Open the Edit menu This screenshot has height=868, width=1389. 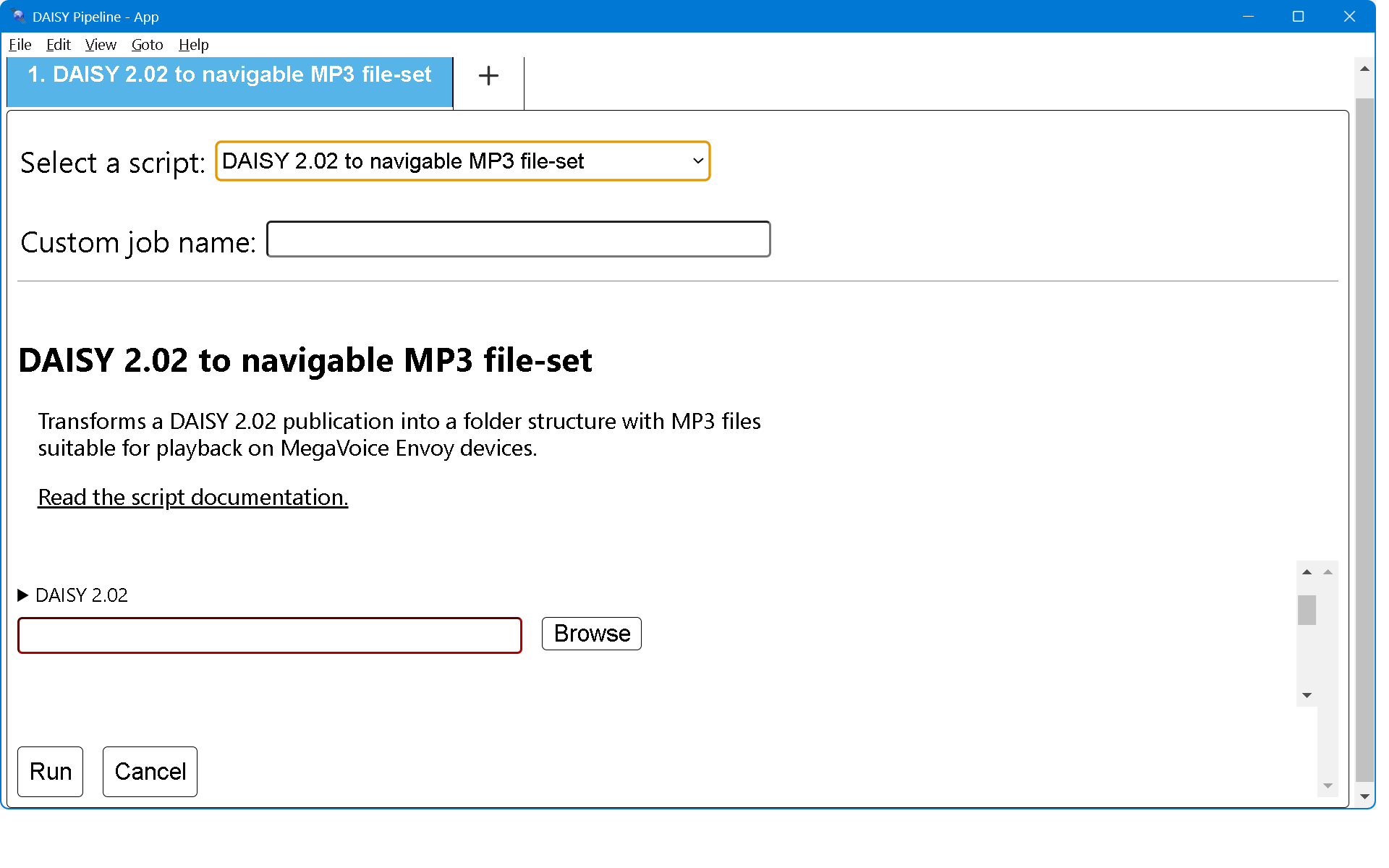coord(58,45)
